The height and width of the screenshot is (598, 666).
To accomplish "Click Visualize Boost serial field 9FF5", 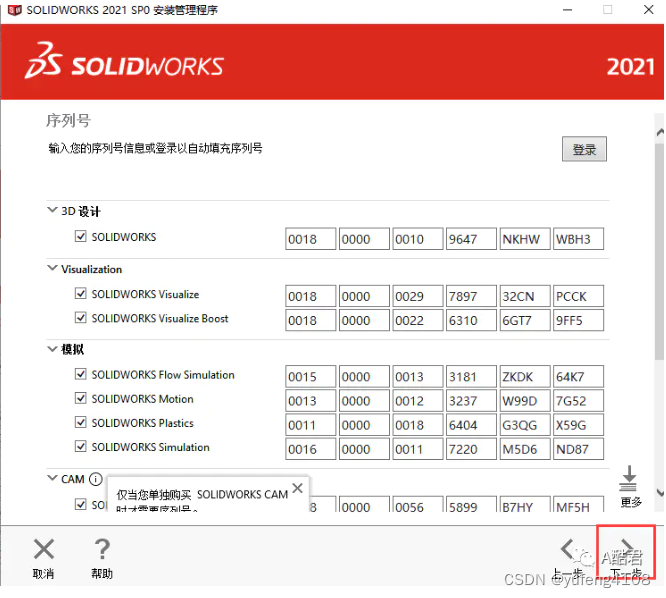I will pos(578,320).
